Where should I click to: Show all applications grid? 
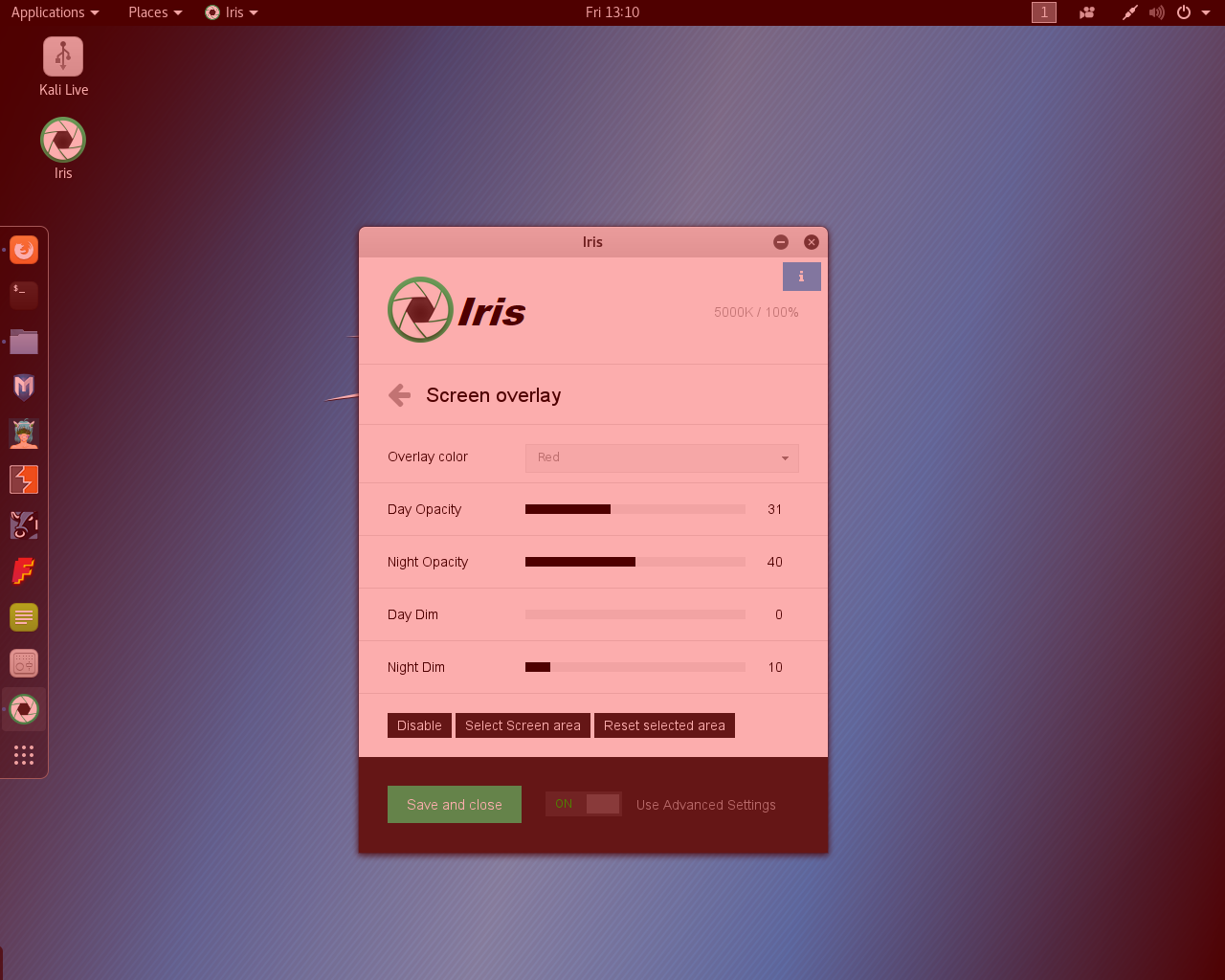point(24,755)
